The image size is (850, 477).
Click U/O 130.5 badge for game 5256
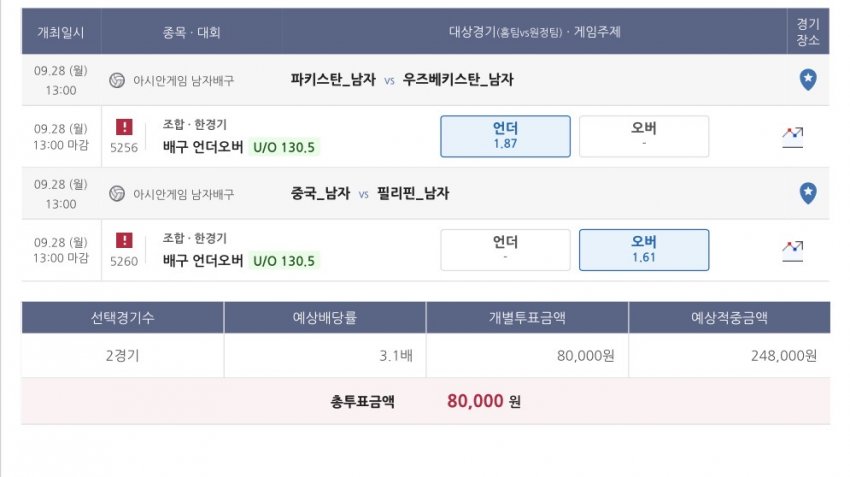(x=284, y=147)
